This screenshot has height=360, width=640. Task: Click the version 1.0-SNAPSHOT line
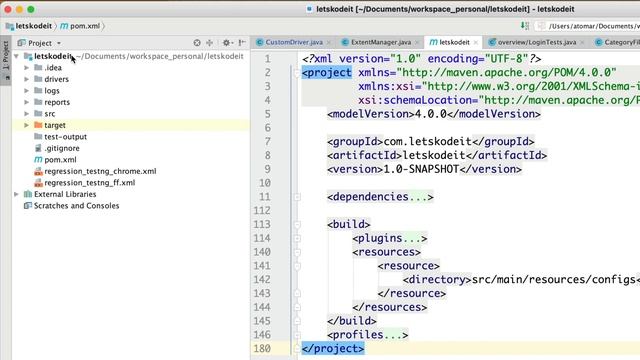click(424, 169)
